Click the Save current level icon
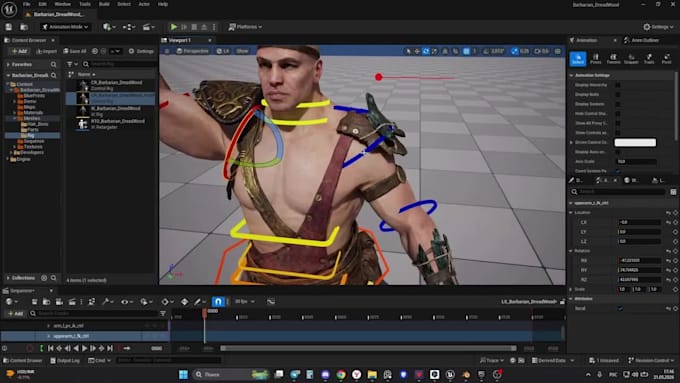 [x=9, y=27]
